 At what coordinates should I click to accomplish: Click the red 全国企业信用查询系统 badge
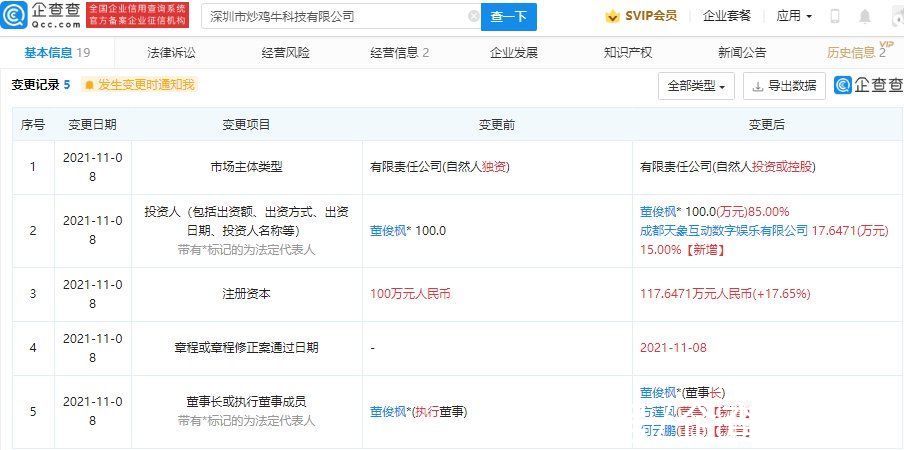pos(137,16)
